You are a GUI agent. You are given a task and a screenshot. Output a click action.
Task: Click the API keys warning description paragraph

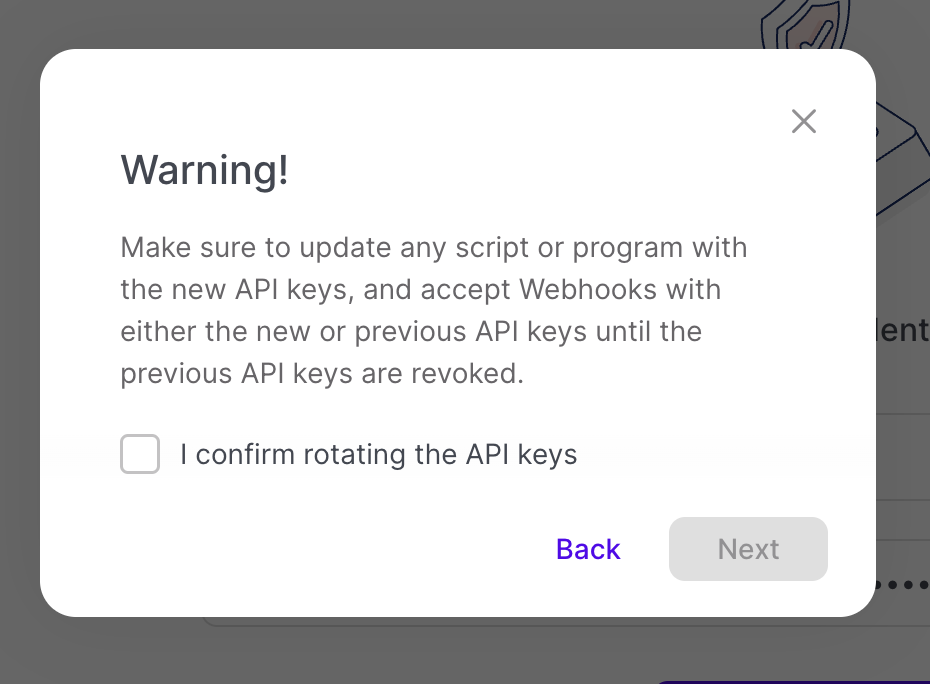coord(434,310)
